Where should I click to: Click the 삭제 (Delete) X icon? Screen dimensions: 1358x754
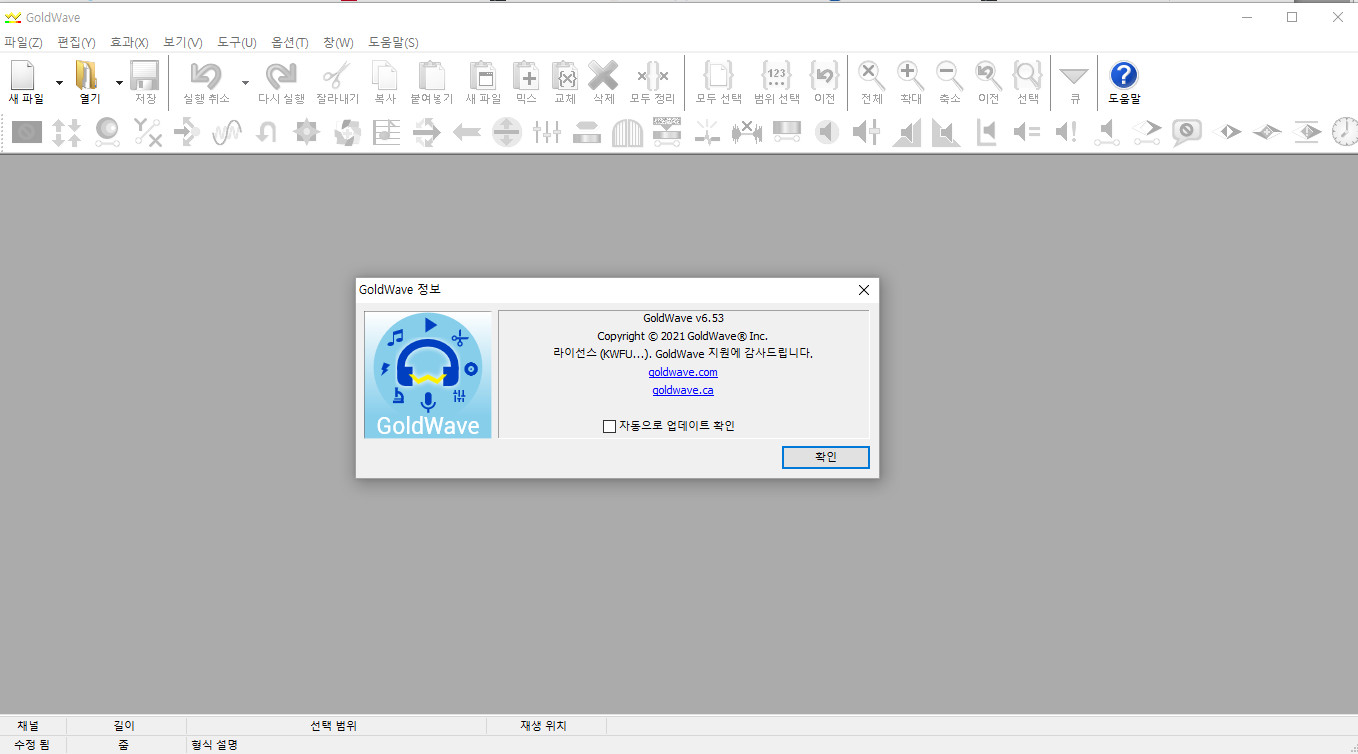[x=603, y=75]
